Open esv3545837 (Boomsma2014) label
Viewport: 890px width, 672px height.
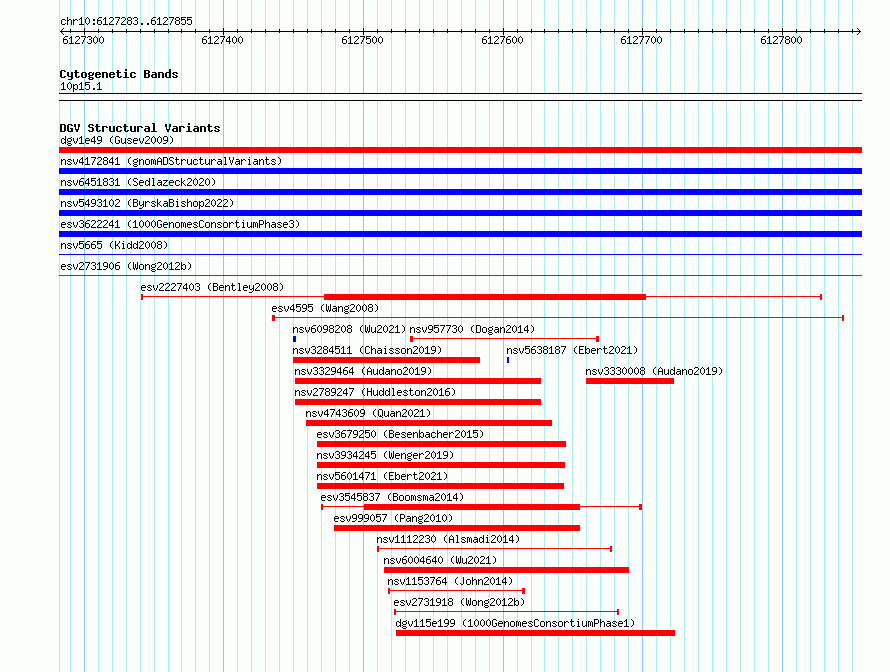[392, 497]
